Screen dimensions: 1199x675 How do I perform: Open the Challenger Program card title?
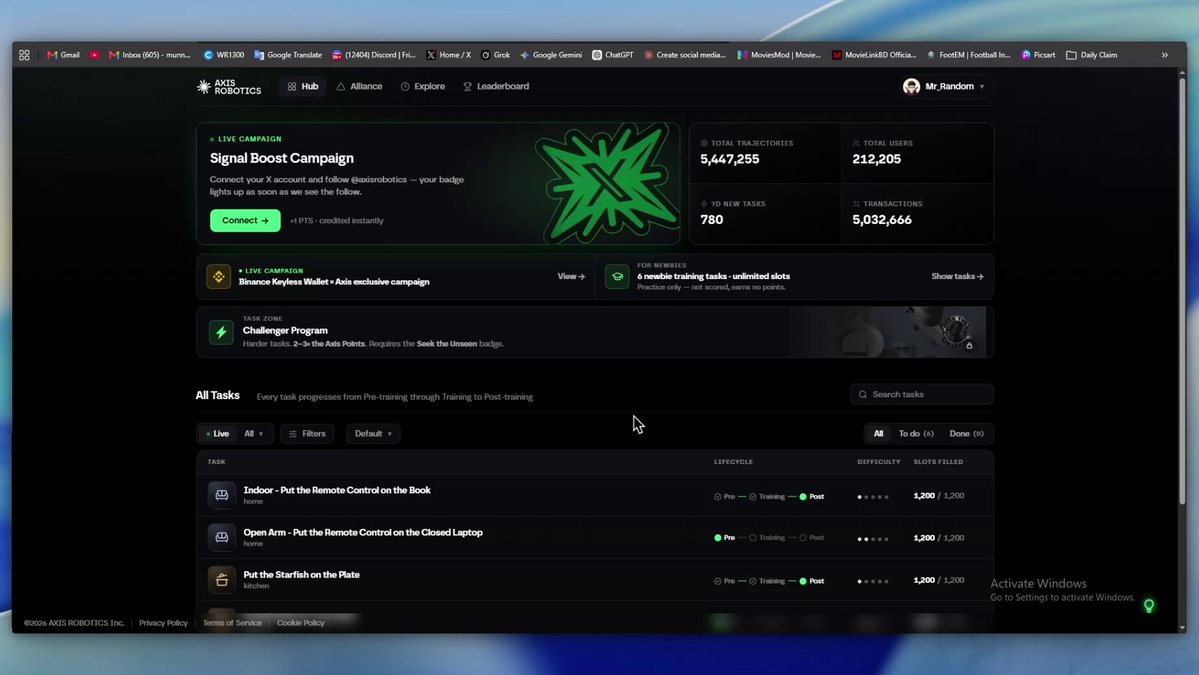[x=285, y=330]
